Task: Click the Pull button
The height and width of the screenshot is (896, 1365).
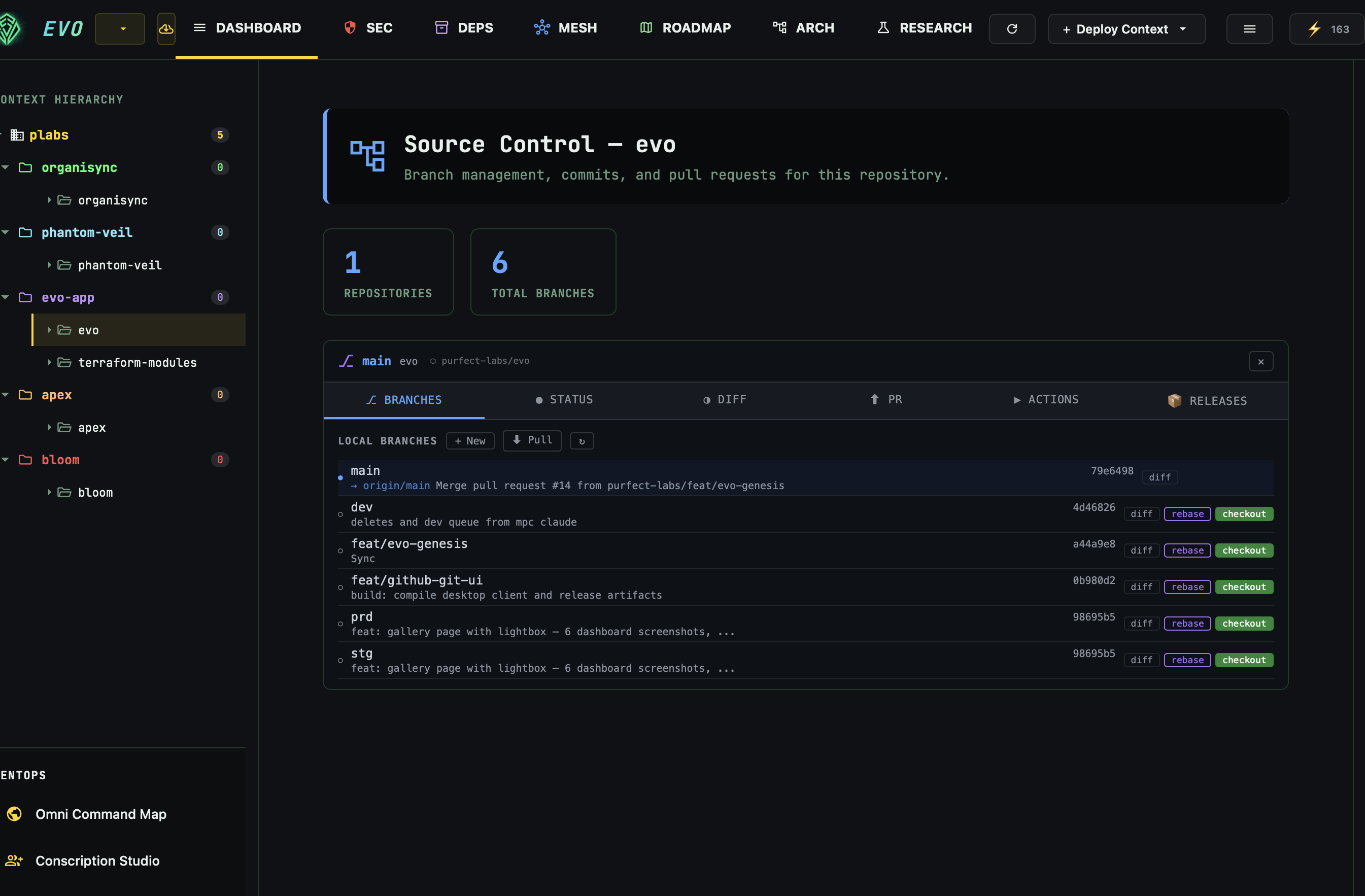Action: [x=532, y=440]
